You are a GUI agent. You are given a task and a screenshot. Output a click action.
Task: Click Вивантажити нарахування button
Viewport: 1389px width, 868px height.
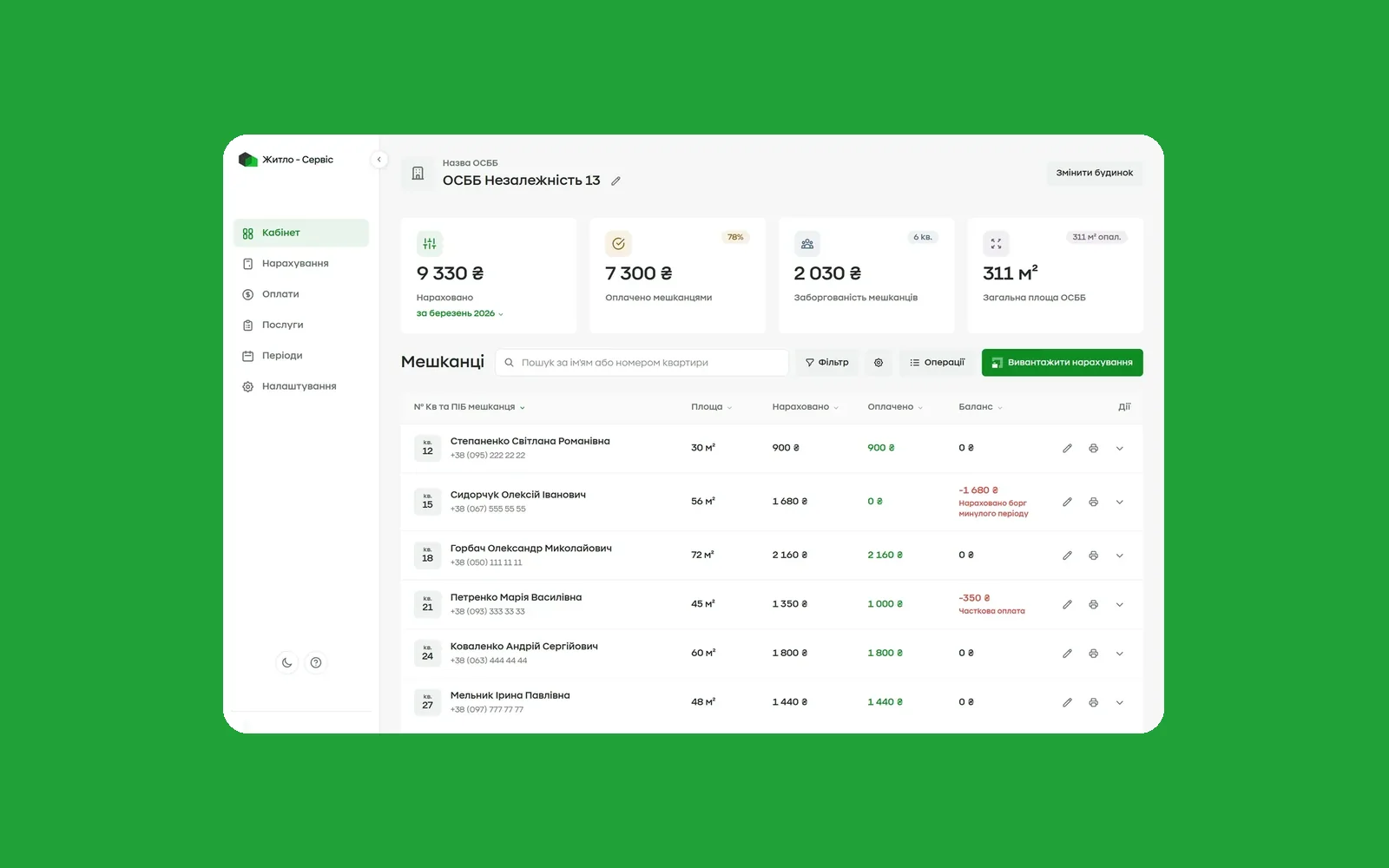(1062, 363)
